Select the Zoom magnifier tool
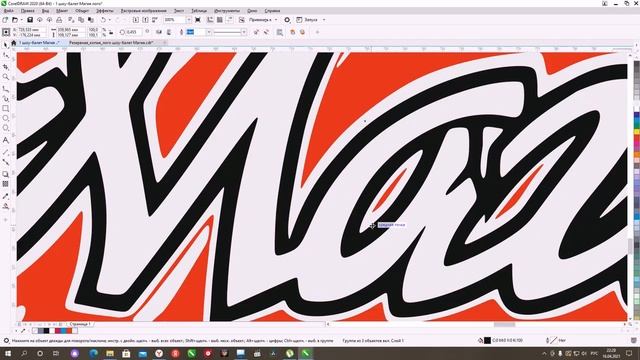Image resolution: width=640 pixels, height=360 pixels. point(5,77)
